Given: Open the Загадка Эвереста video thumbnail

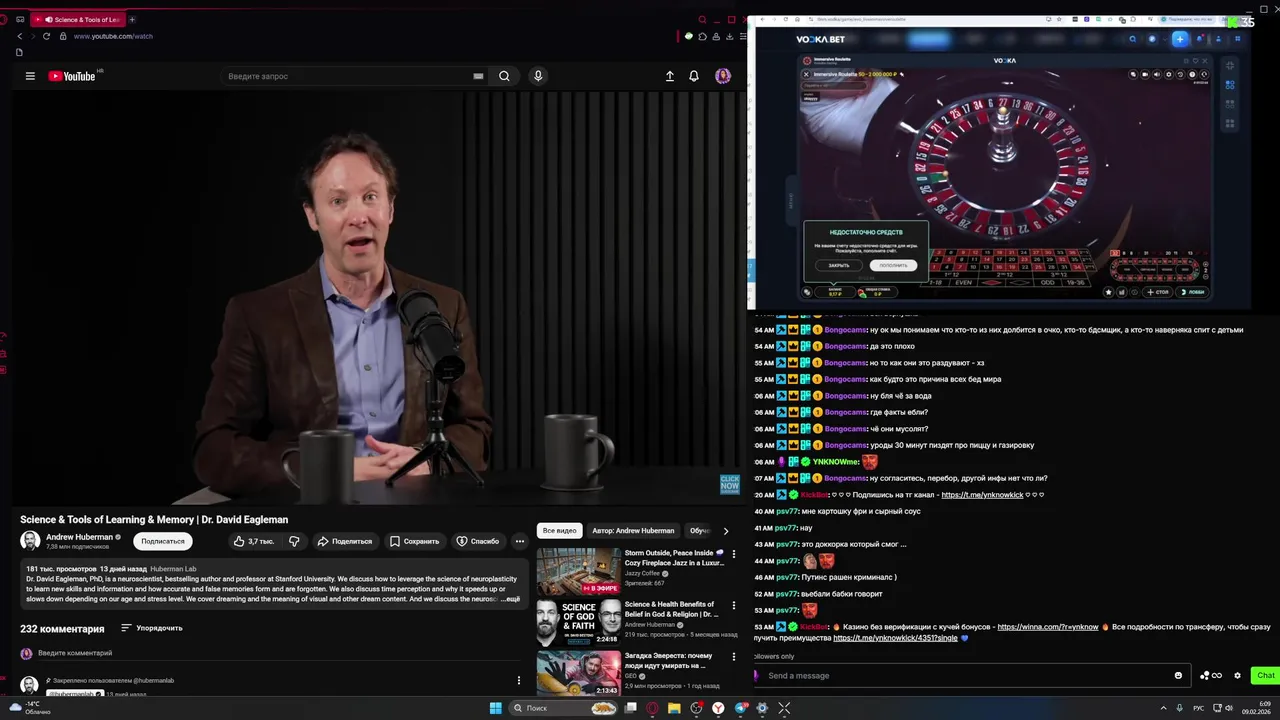Looking at the screenshot, I should click(x=578, y=673).
